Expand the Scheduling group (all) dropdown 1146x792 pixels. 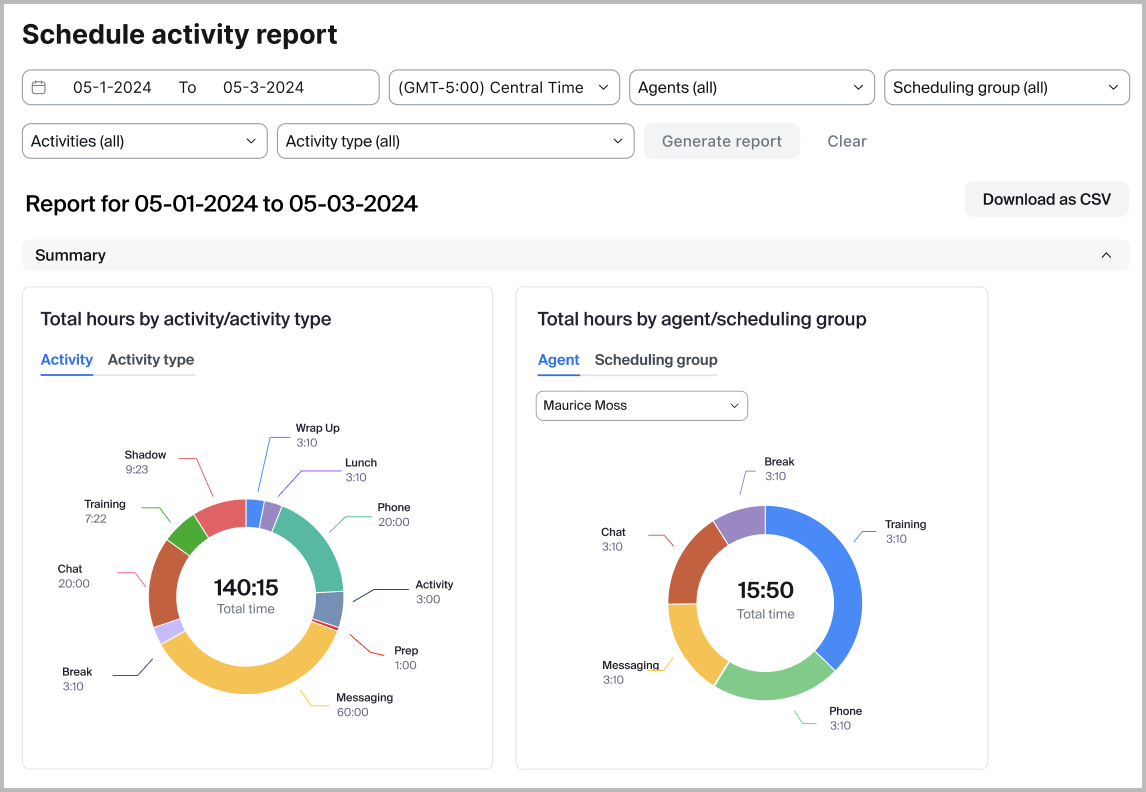pyautogui.click(x=1005, y=88)
